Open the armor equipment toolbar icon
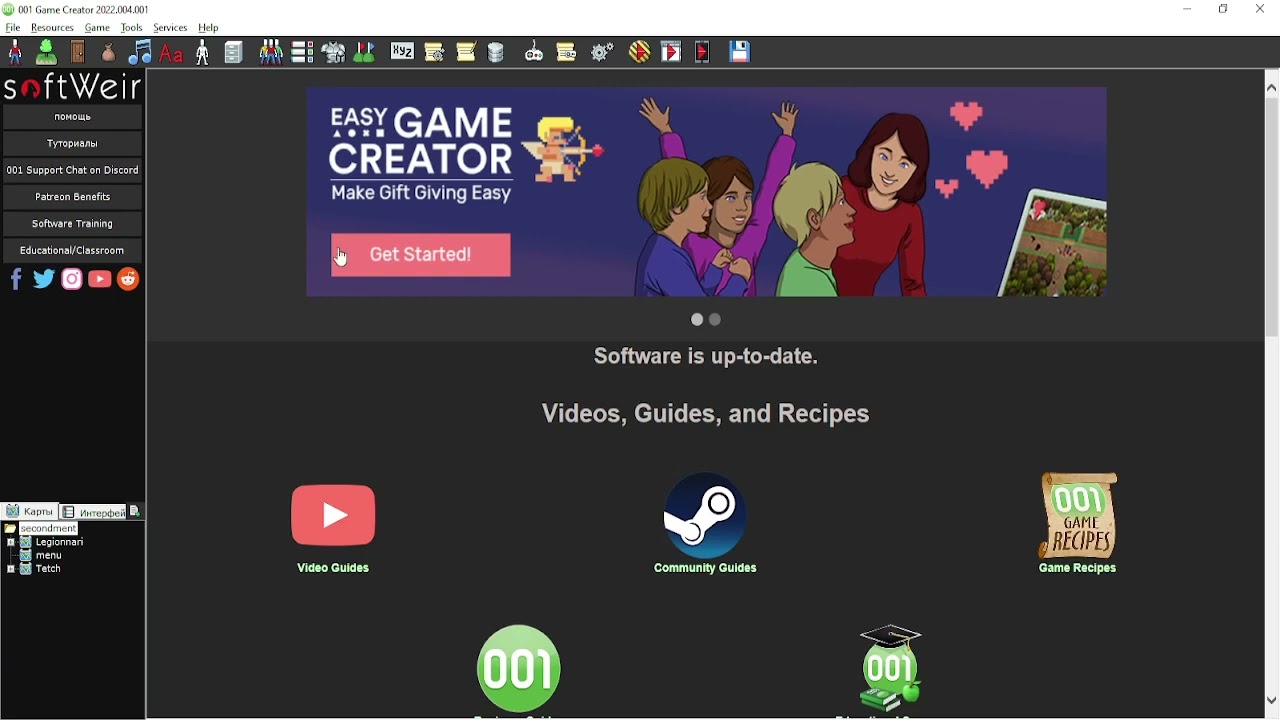Image resolution: width=1280 pixels, height=720 pixels. pyautogui.click(x=334, y=52)
